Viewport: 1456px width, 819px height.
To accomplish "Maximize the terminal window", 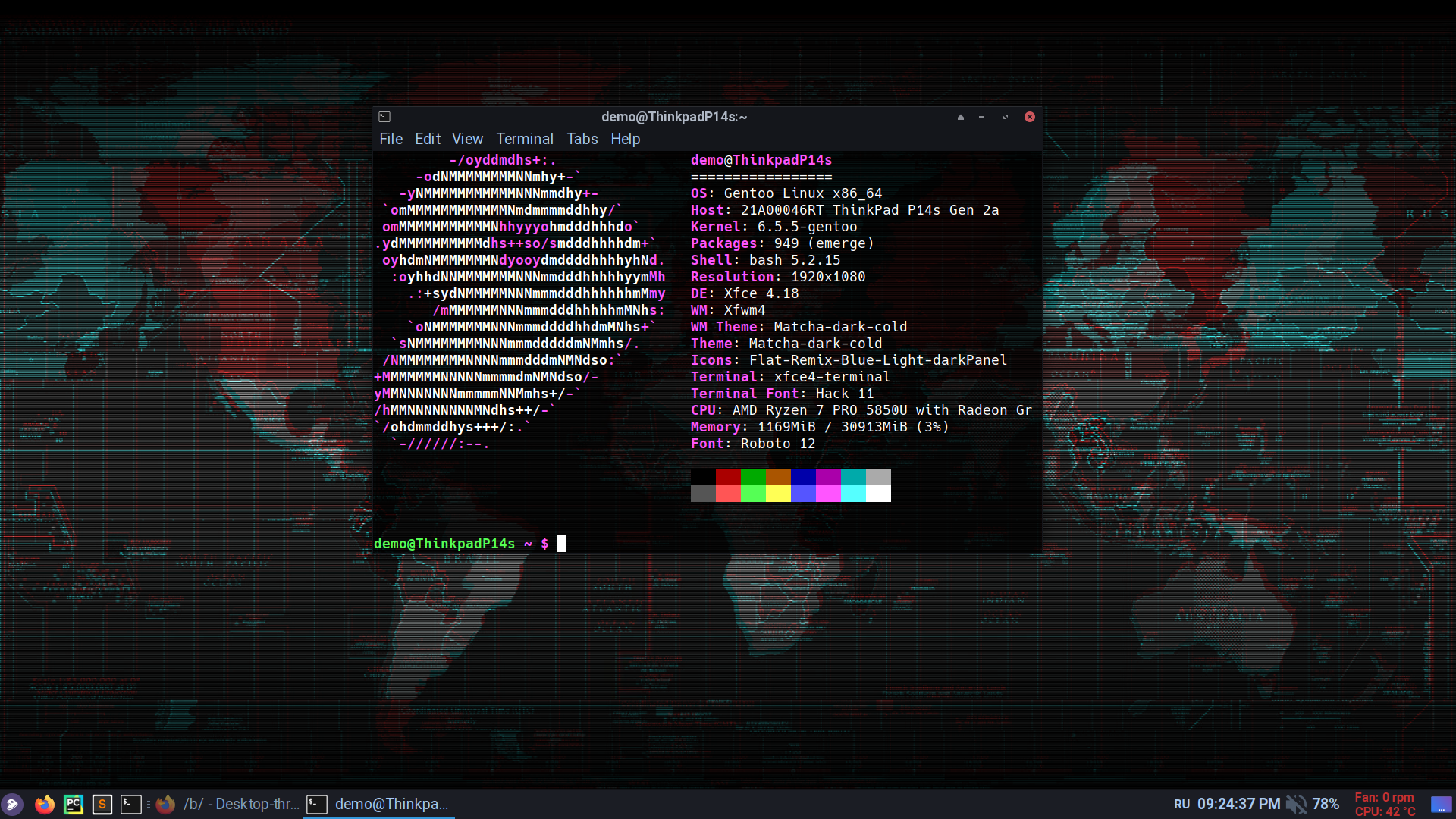I will [1006, 117].
